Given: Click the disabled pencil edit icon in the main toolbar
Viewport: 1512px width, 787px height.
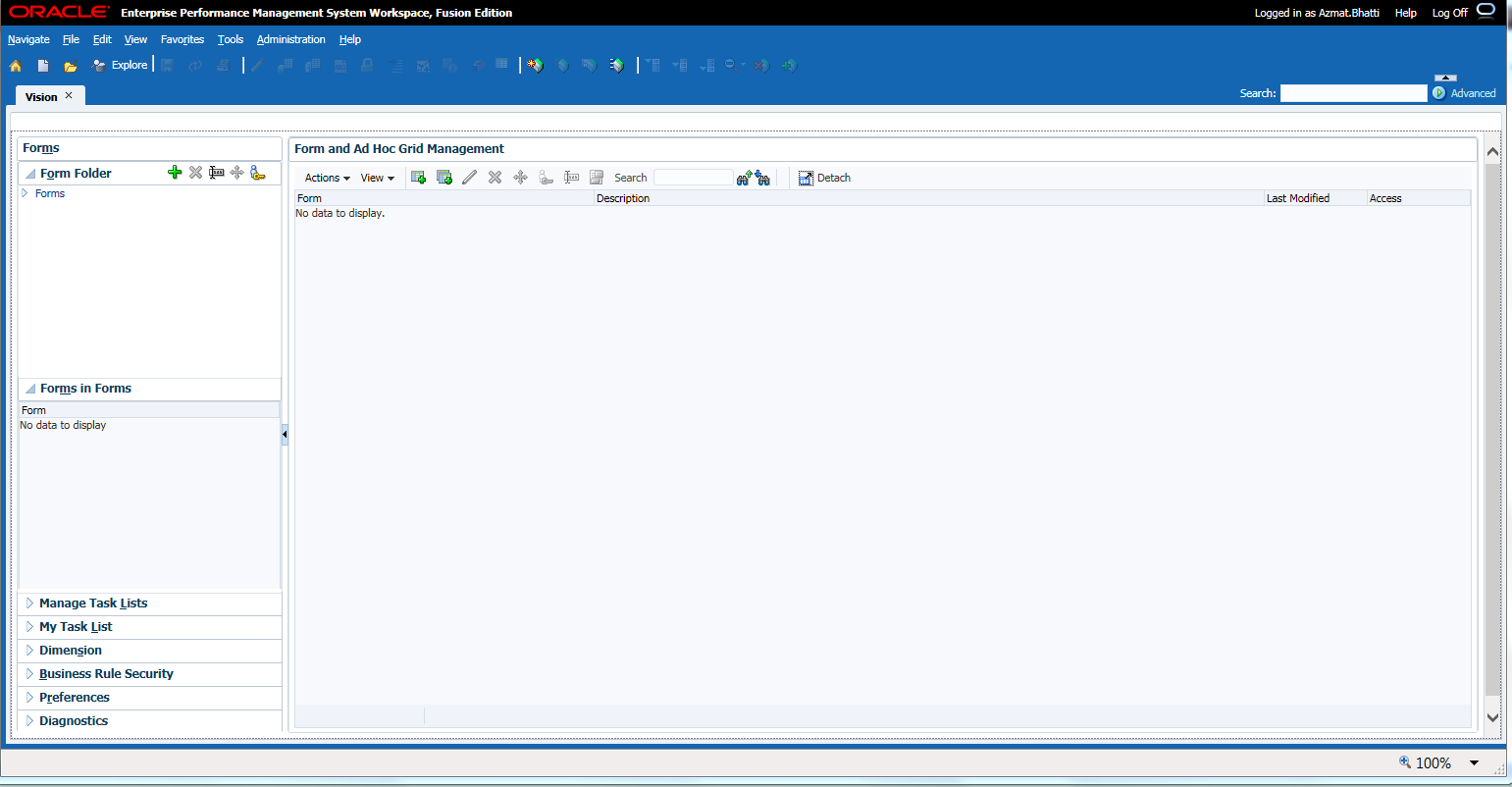Looking at the screenshot, I should 257,66.
